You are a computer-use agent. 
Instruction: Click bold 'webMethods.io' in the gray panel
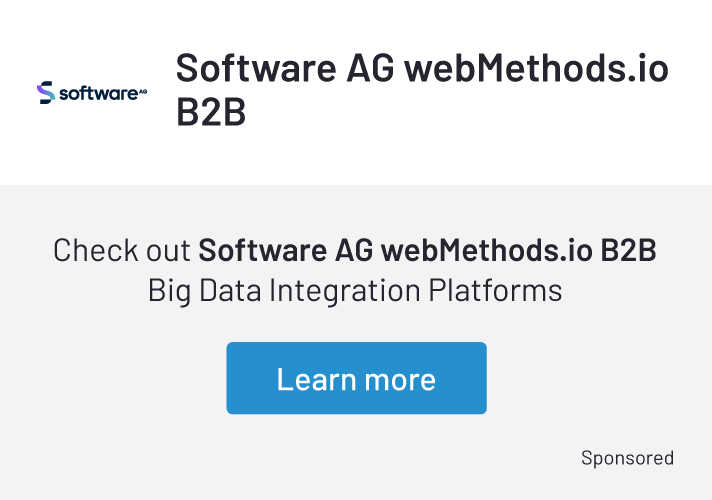pos(486,250)
